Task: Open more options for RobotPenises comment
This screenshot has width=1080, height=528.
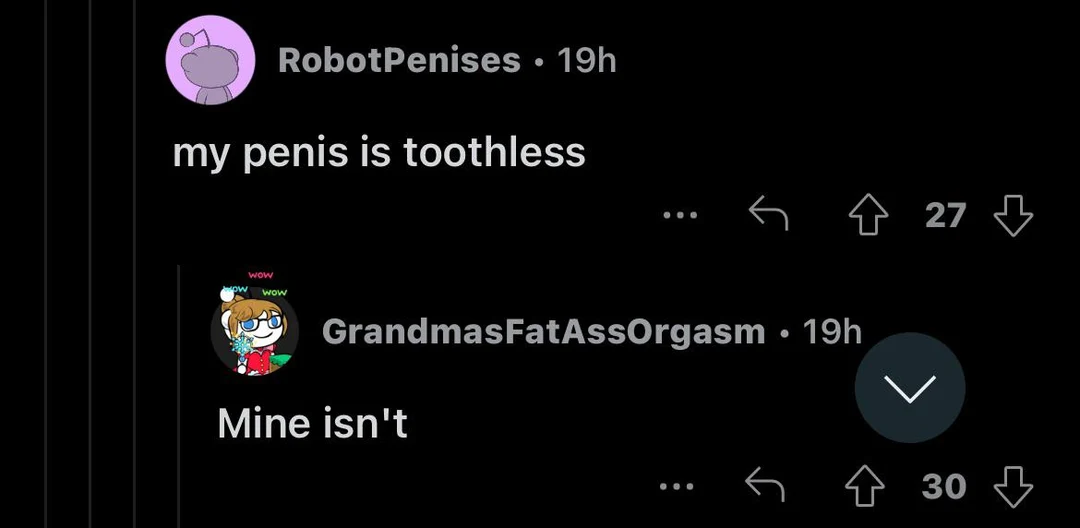Action: click(x=684, y=214)
